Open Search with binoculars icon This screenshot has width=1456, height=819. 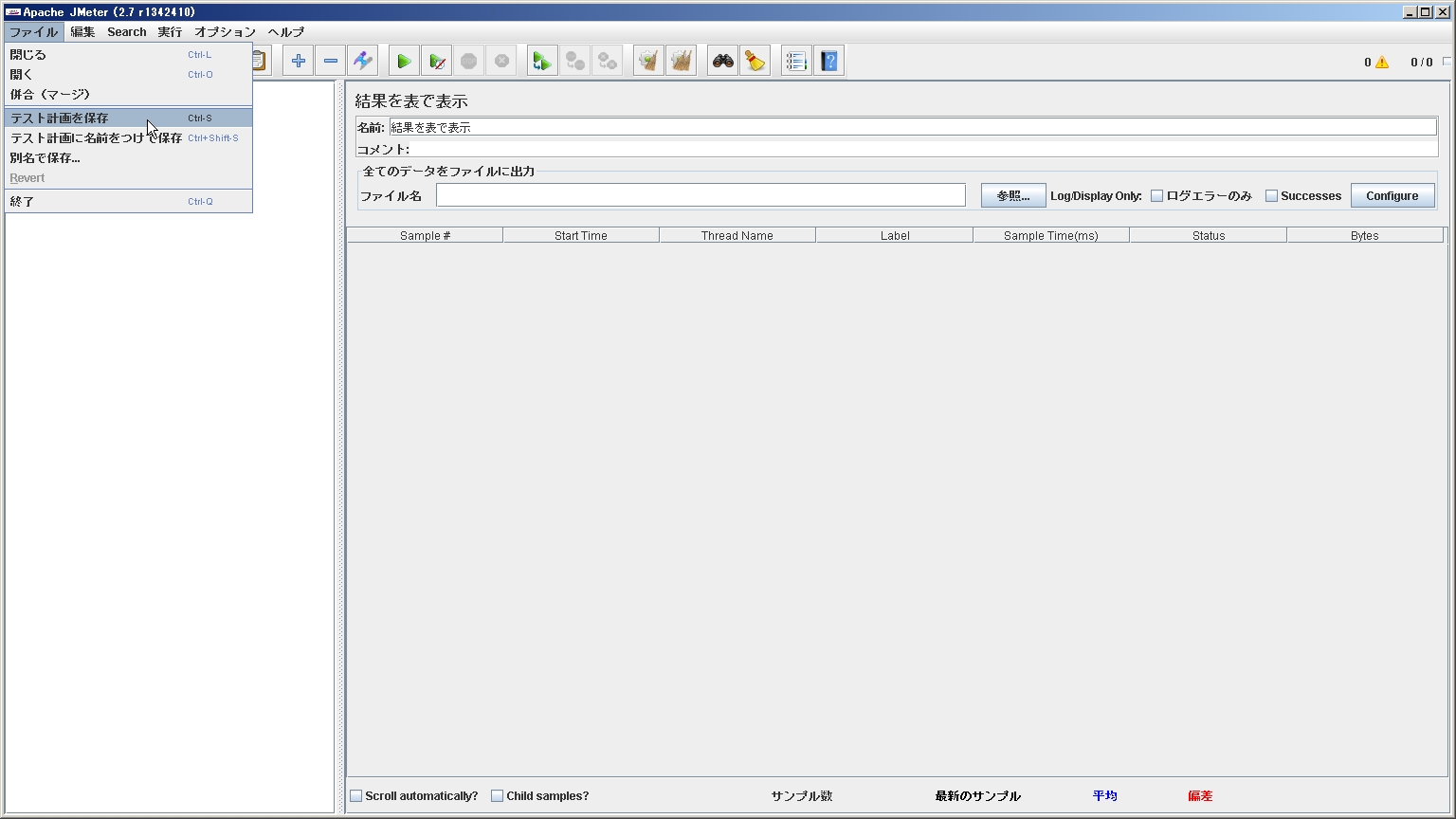(723, 62)
